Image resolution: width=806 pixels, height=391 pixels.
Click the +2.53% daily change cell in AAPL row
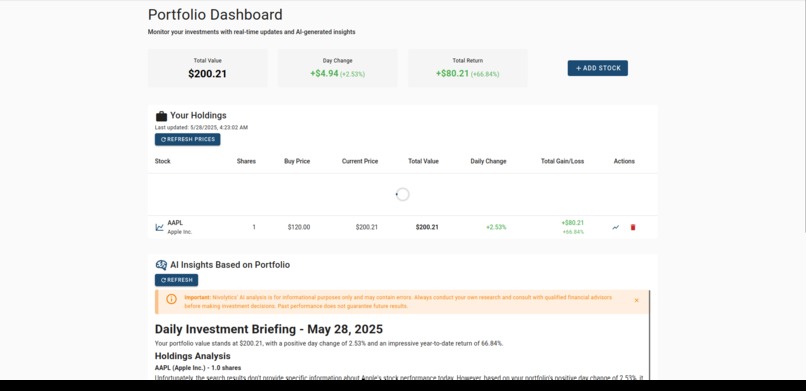click(x=496, y=227)
